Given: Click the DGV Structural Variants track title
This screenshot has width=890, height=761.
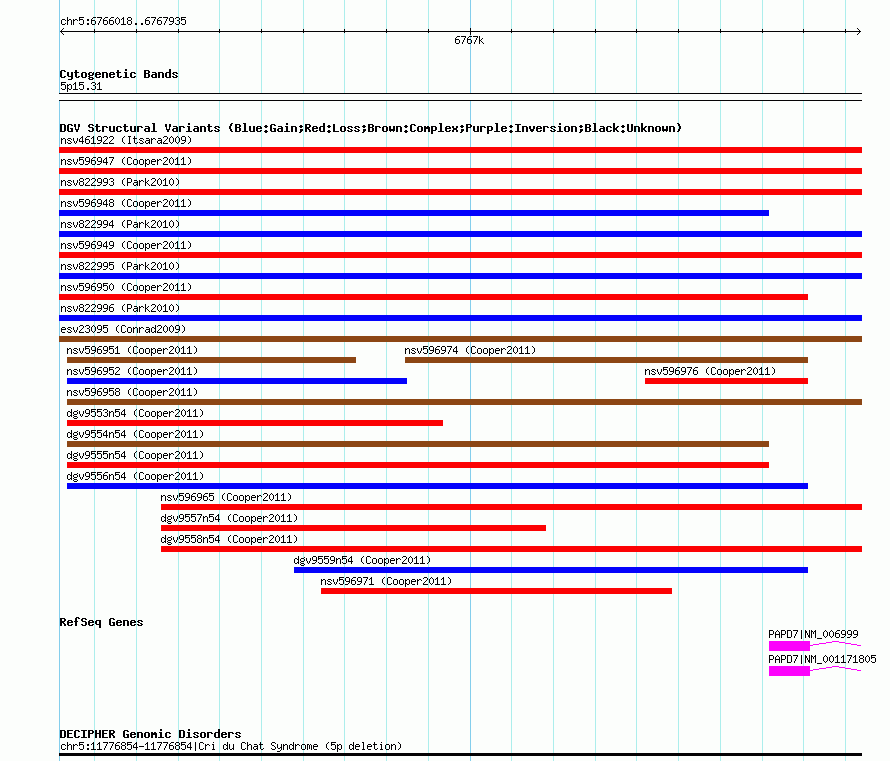Looking at the screenshot, I should click(371, 128).
